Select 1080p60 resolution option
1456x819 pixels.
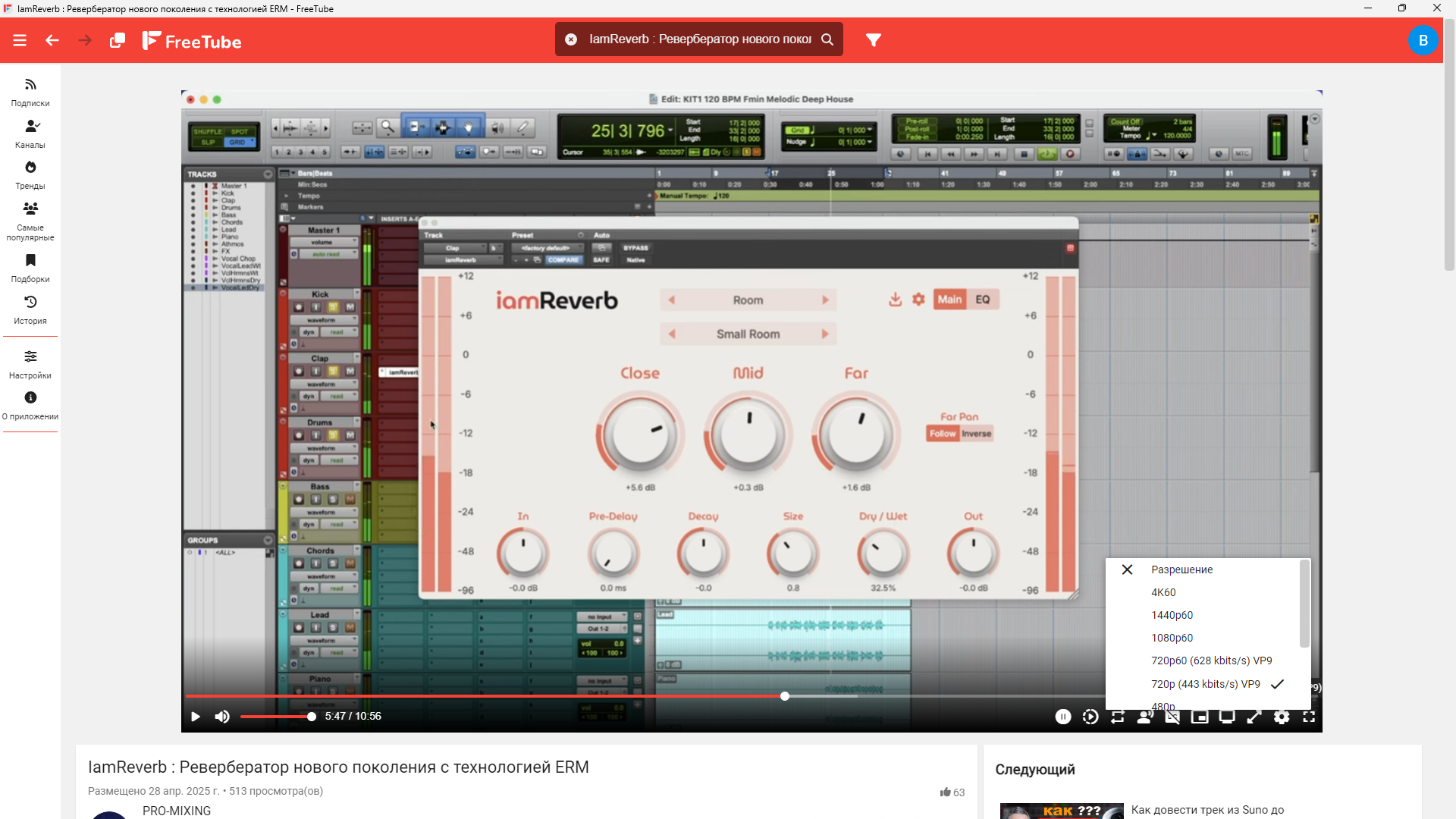[x=1172, y=638]
